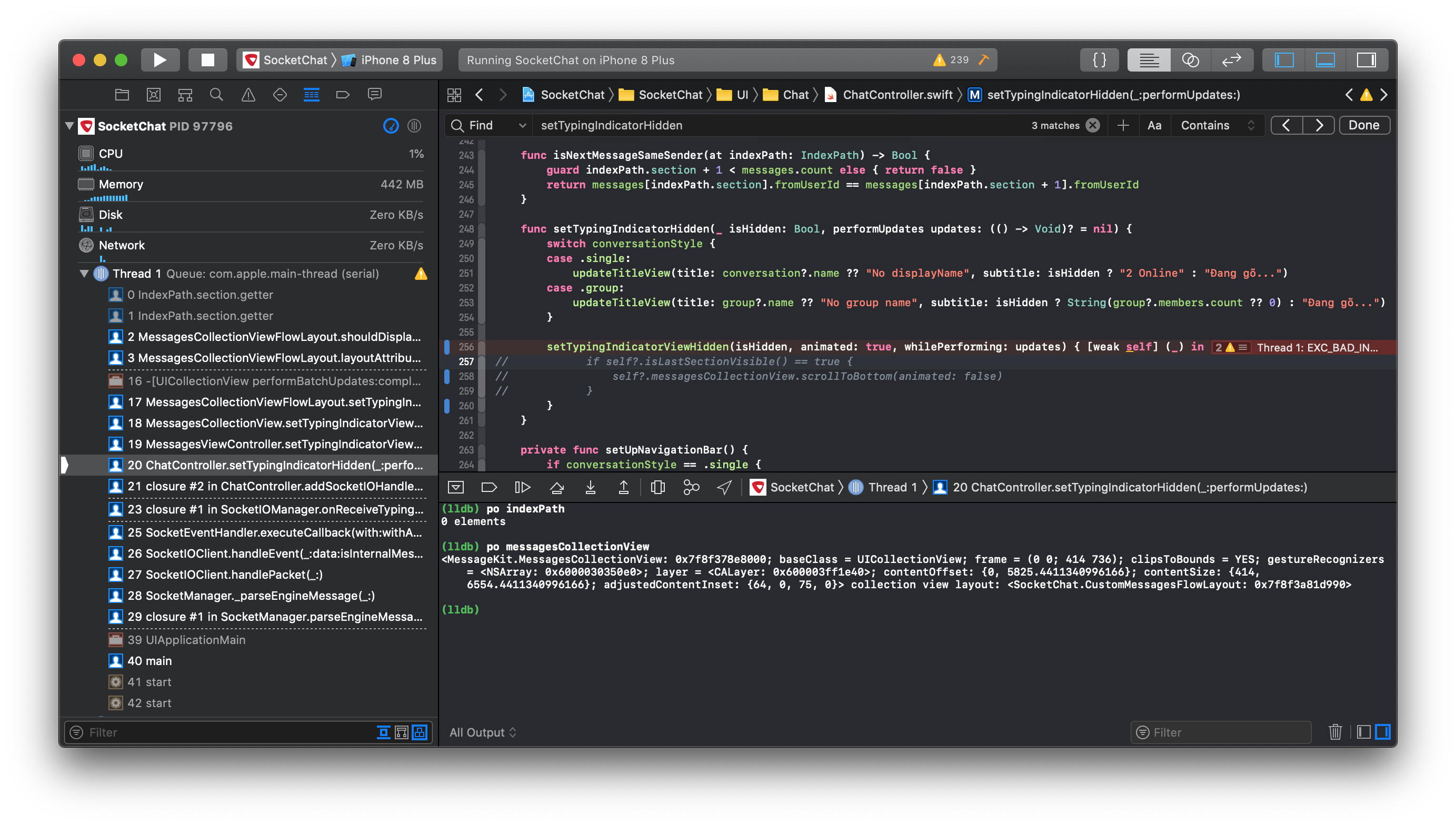The height and width of the screenshot is (825, 1456).
Task: Click the Run (play) button
Action: click(x=160, y=60)
